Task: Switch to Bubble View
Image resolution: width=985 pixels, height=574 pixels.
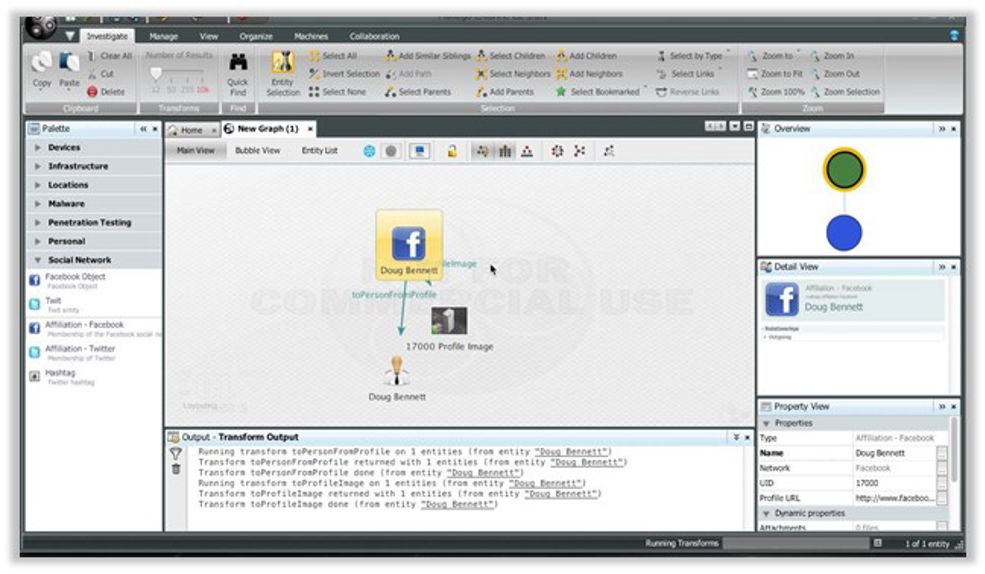Action: tap(258, 151)
